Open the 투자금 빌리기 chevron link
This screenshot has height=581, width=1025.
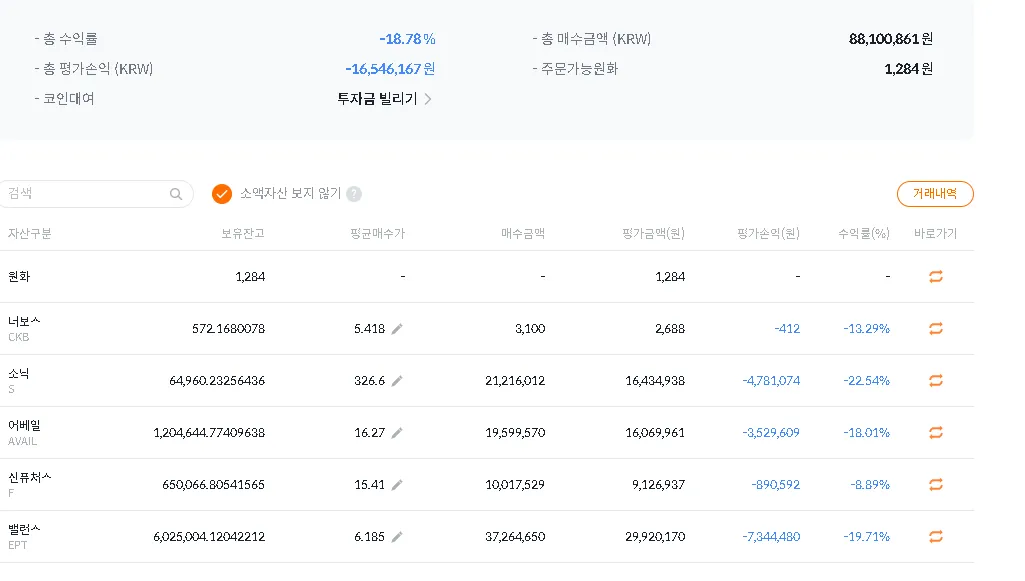point(384,99)
